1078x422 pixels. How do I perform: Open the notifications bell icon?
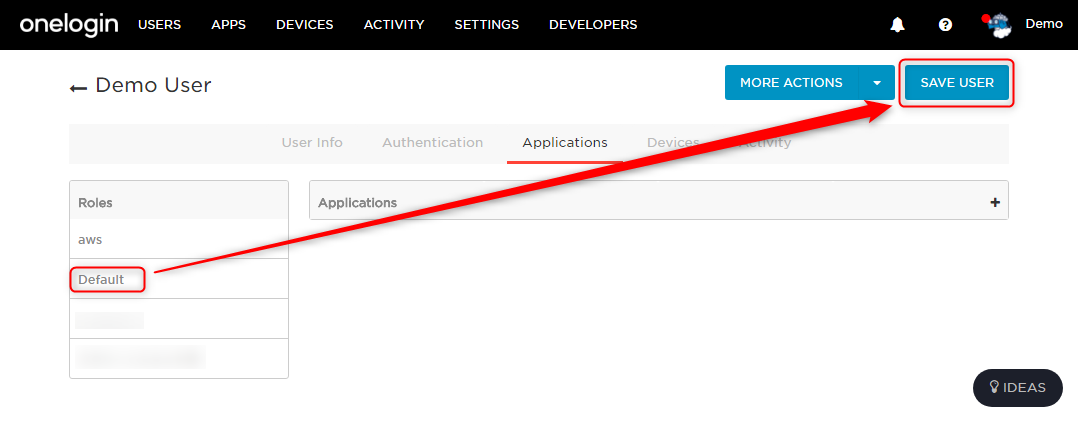pos(897,25)
